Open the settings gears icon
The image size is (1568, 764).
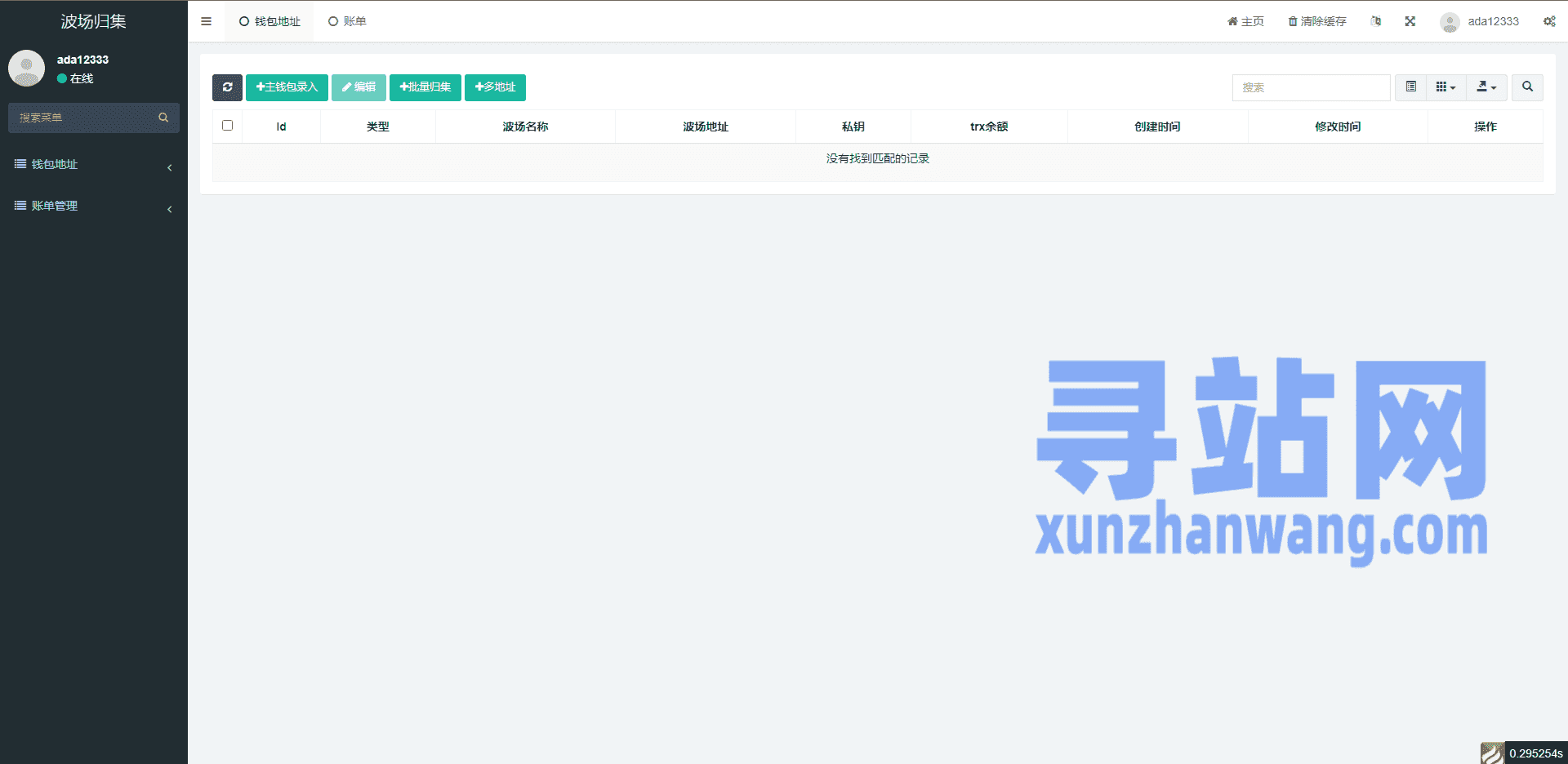1549,21
